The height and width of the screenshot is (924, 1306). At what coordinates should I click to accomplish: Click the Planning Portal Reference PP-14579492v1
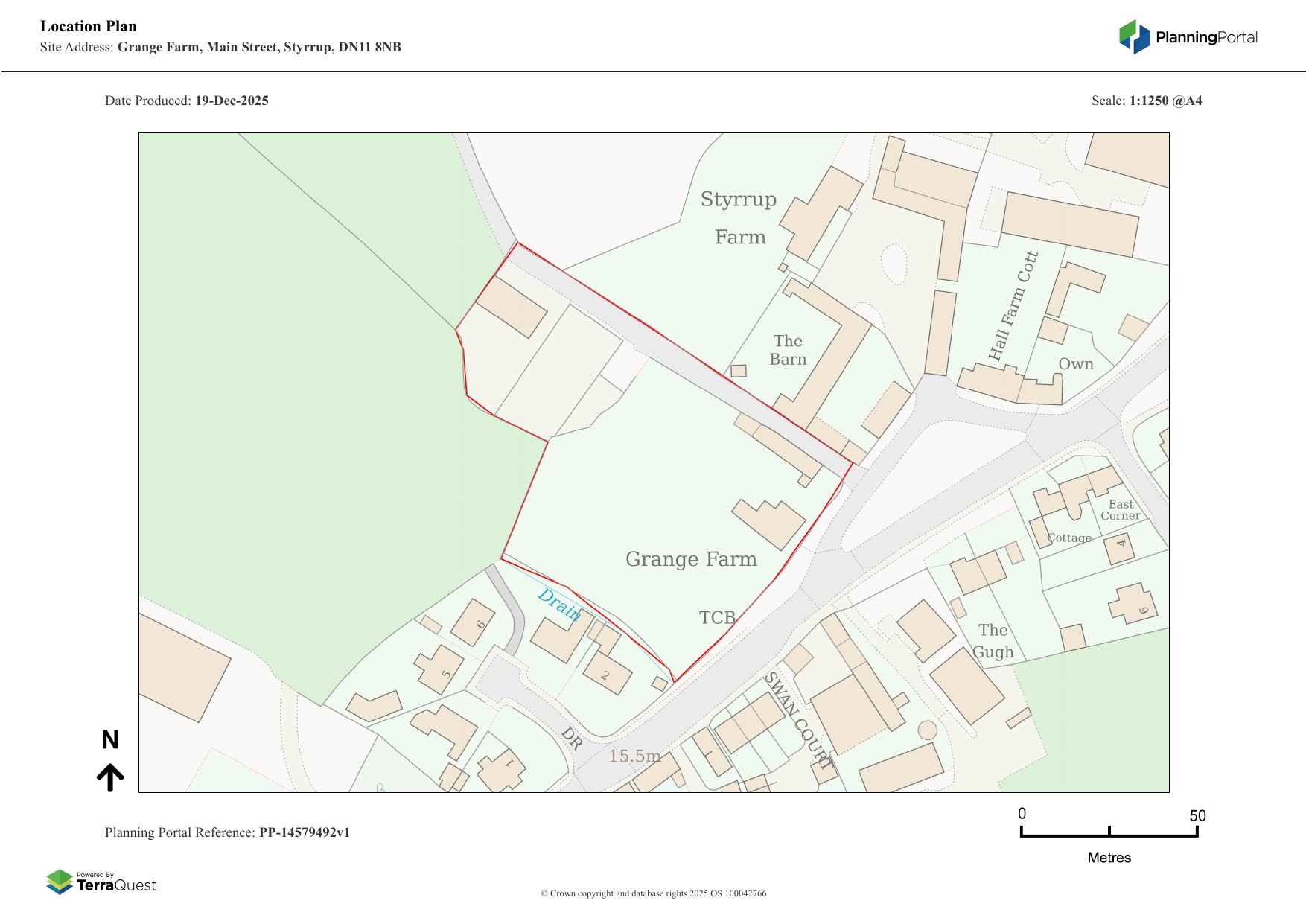tap(227, 832)
